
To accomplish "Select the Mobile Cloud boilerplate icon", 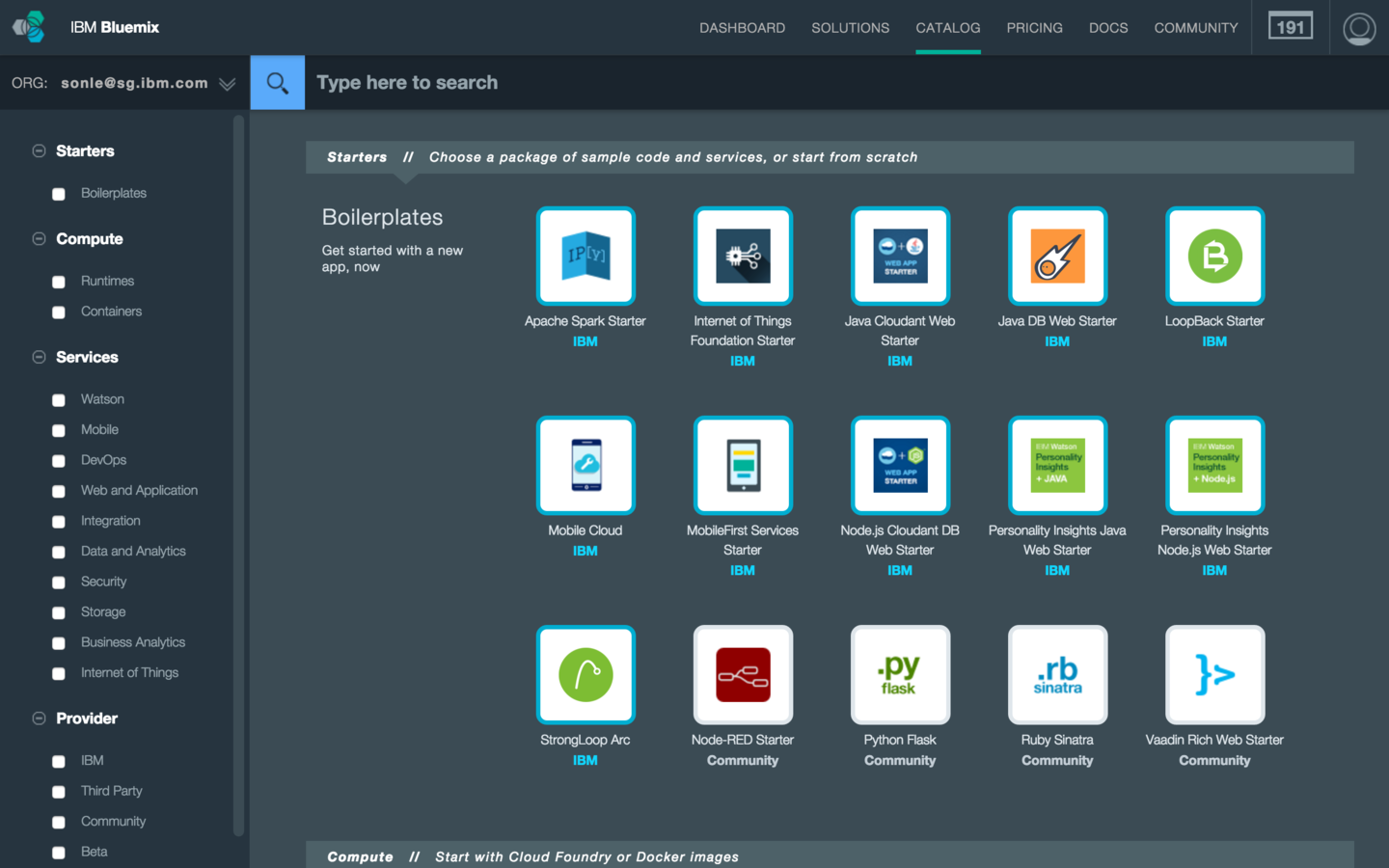I will point(586,465).
